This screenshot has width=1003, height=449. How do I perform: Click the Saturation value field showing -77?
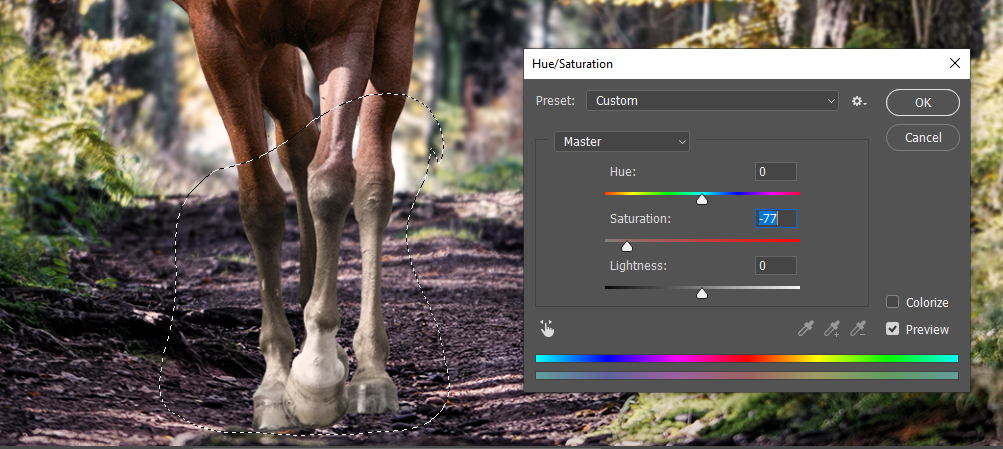coord(775,219)
